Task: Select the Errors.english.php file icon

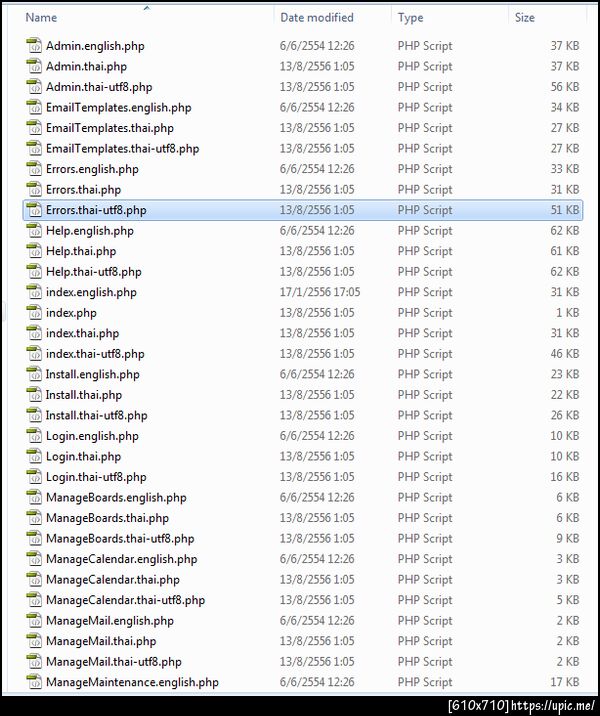Action: coord(34,169)
